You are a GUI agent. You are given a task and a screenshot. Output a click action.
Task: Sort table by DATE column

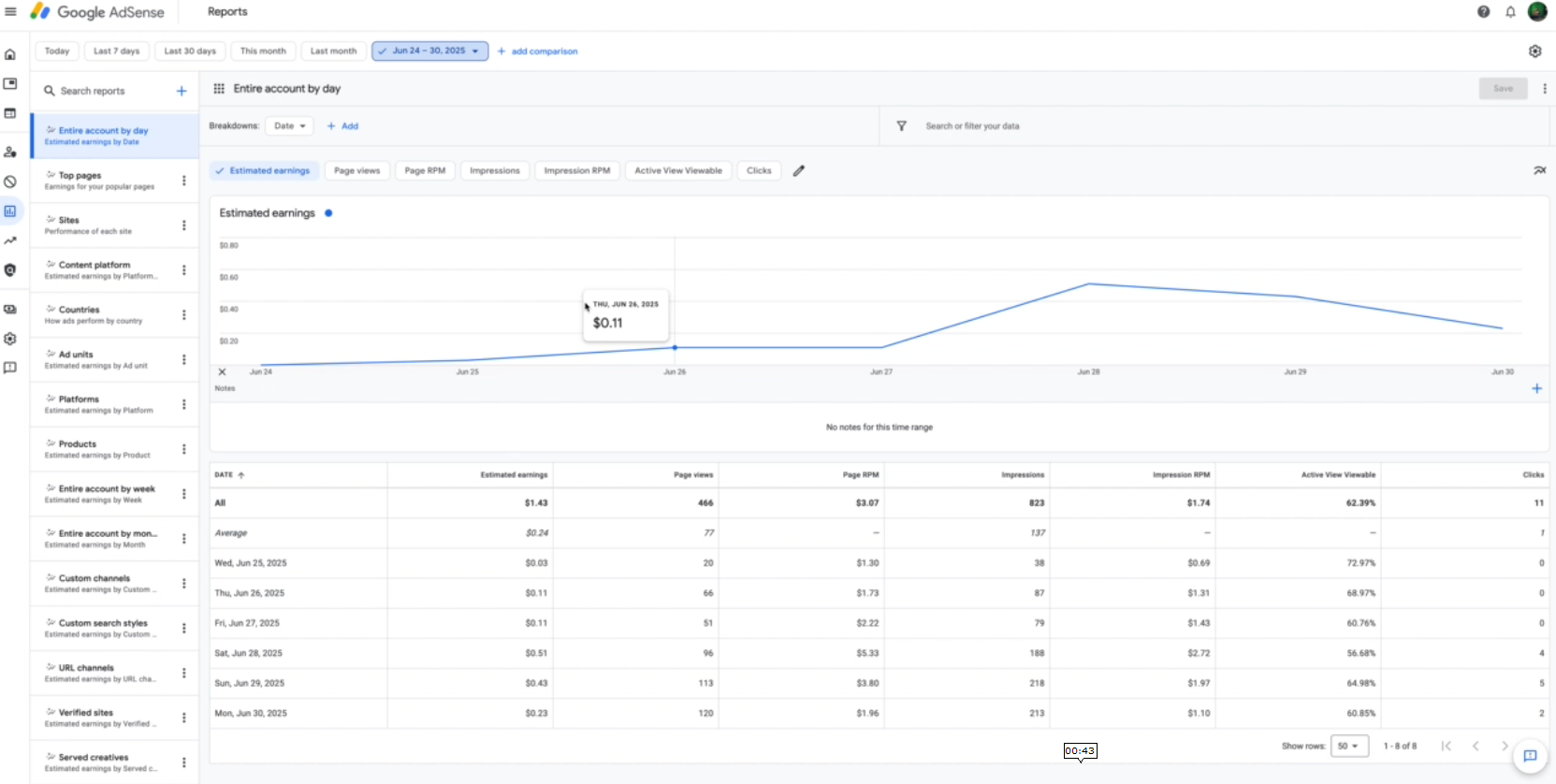(230, 475)
